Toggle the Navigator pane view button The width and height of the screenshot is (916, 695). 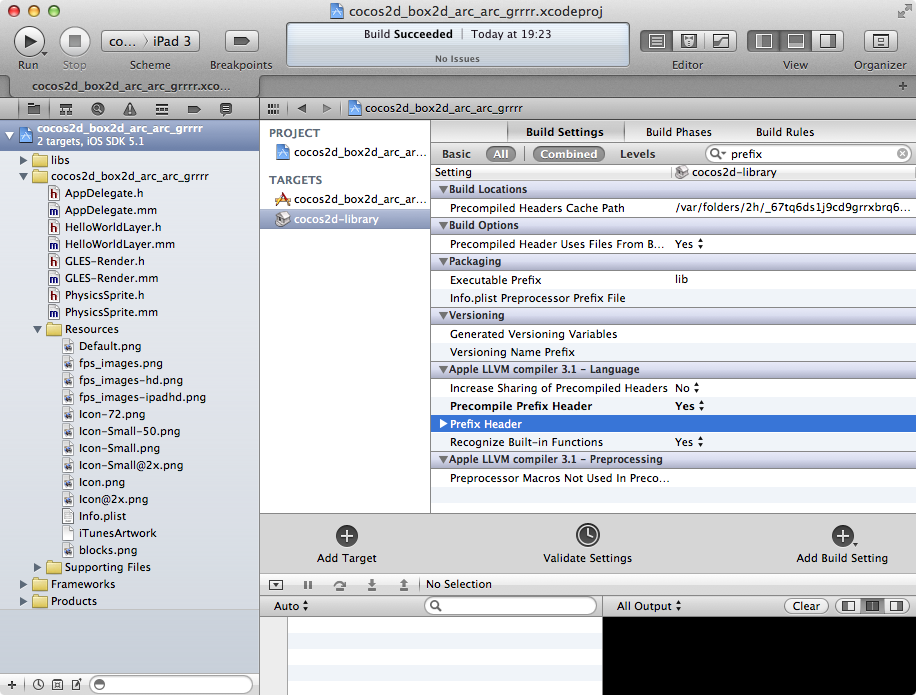click(x=764, y=41)
